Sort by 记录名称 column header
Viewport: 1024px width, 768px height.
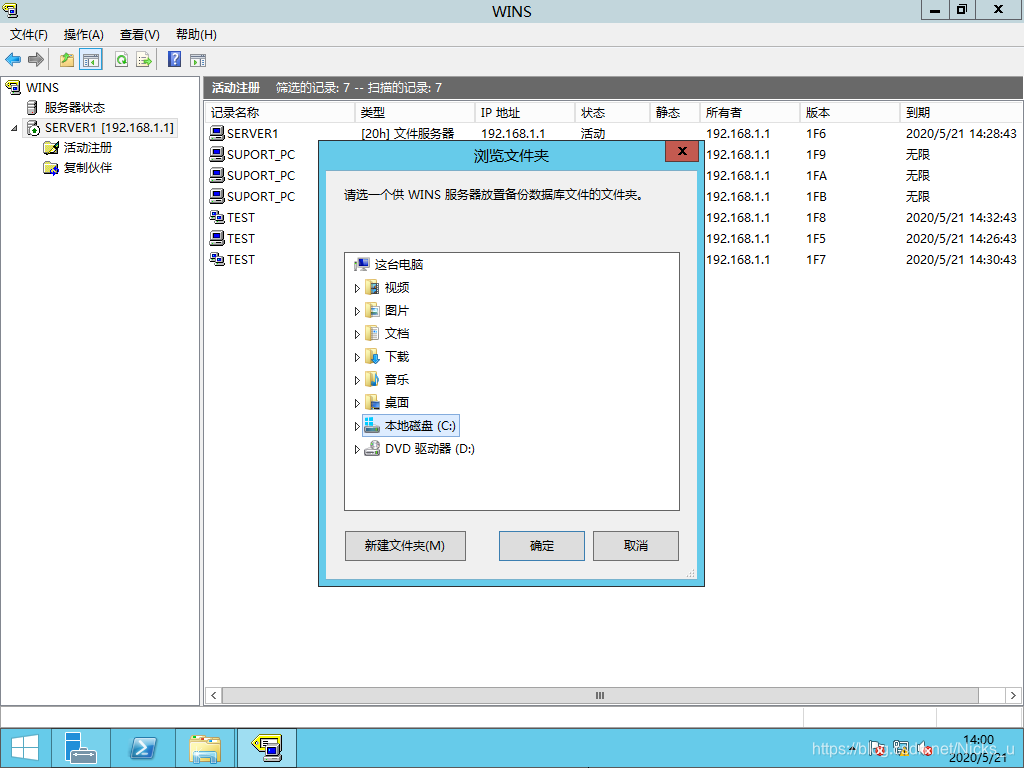click(x=280, y=112)
